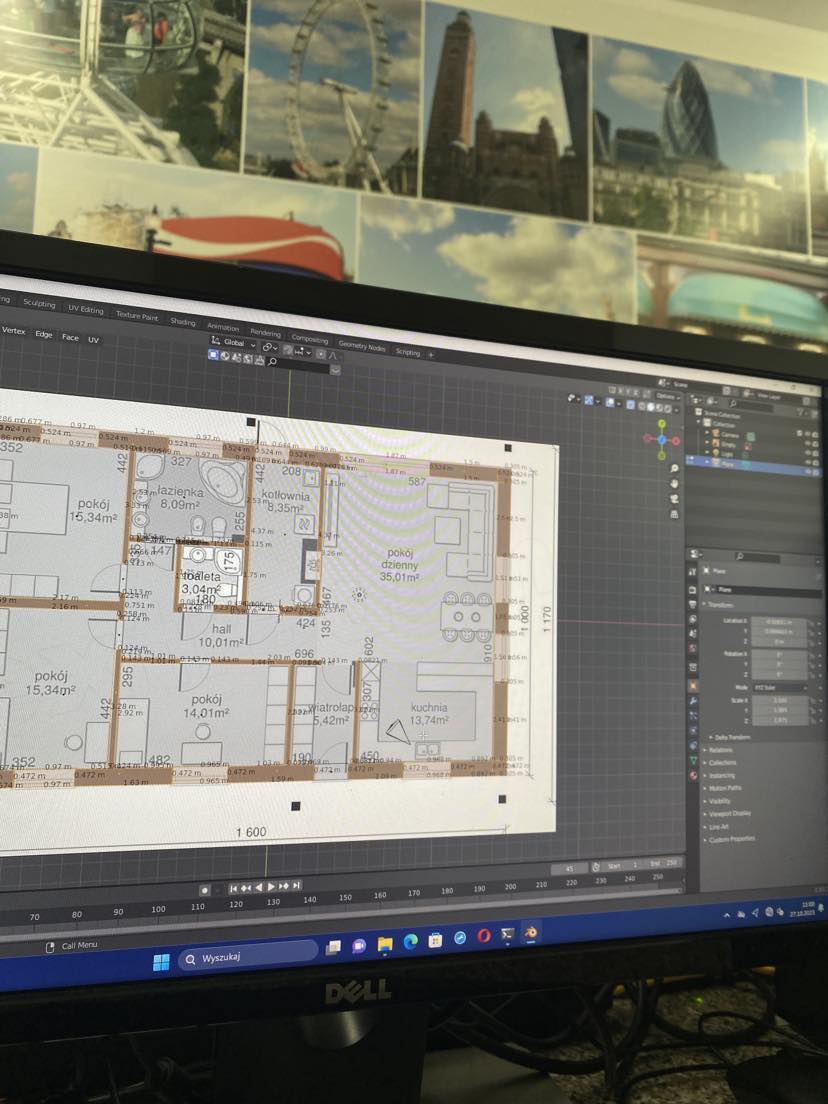Screen dimensions: 828x1104
Task: Click the snap magnet icon in header
Action: point(288,350)
